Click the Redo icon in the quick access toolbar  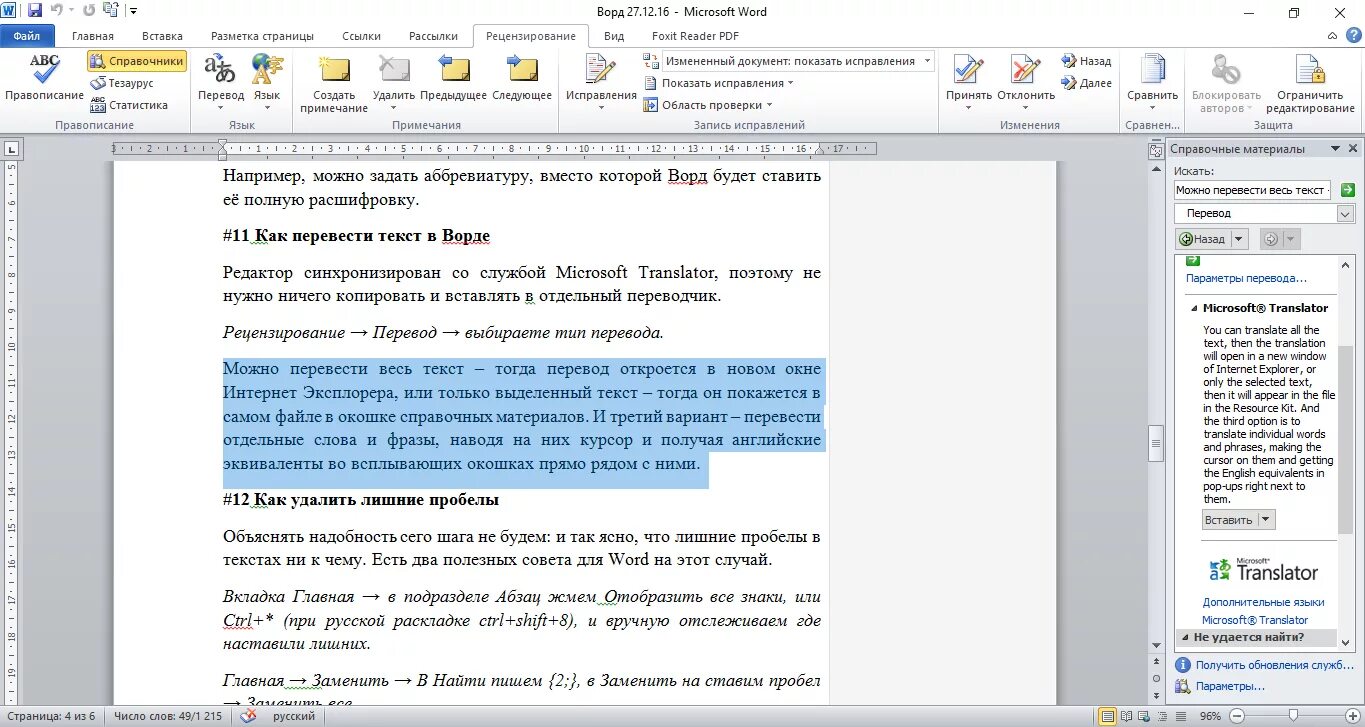click(x=89, y=11)
